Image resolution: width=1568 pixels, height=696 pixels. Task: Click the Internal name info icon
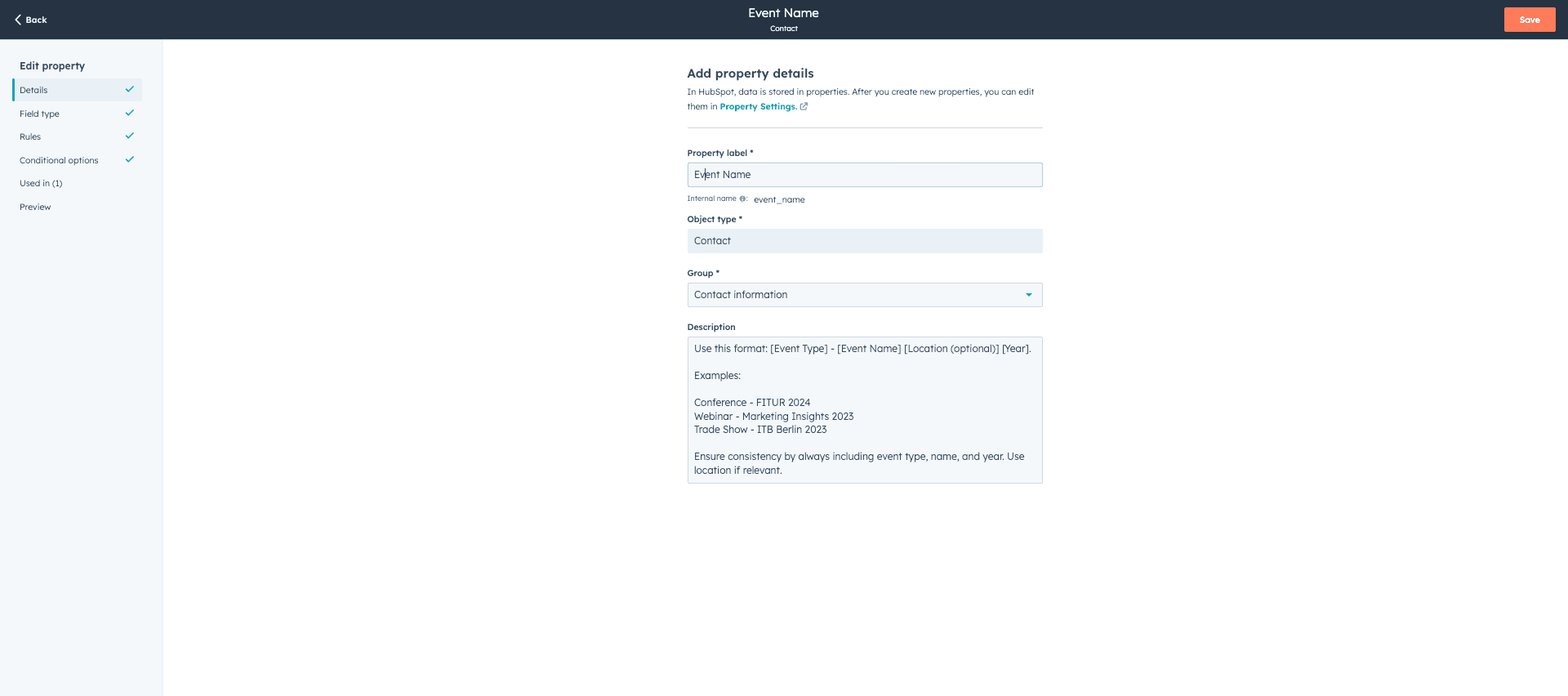742,199
